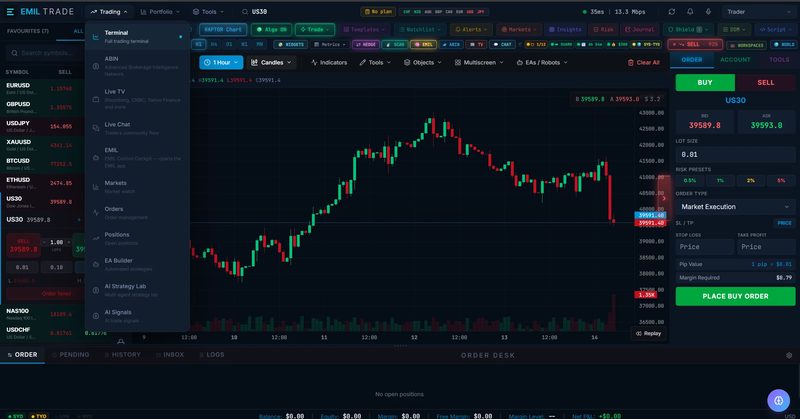The image size is (800, 419).
Task: Open Live Chat from the Trading menu
Action: point(137,128)
